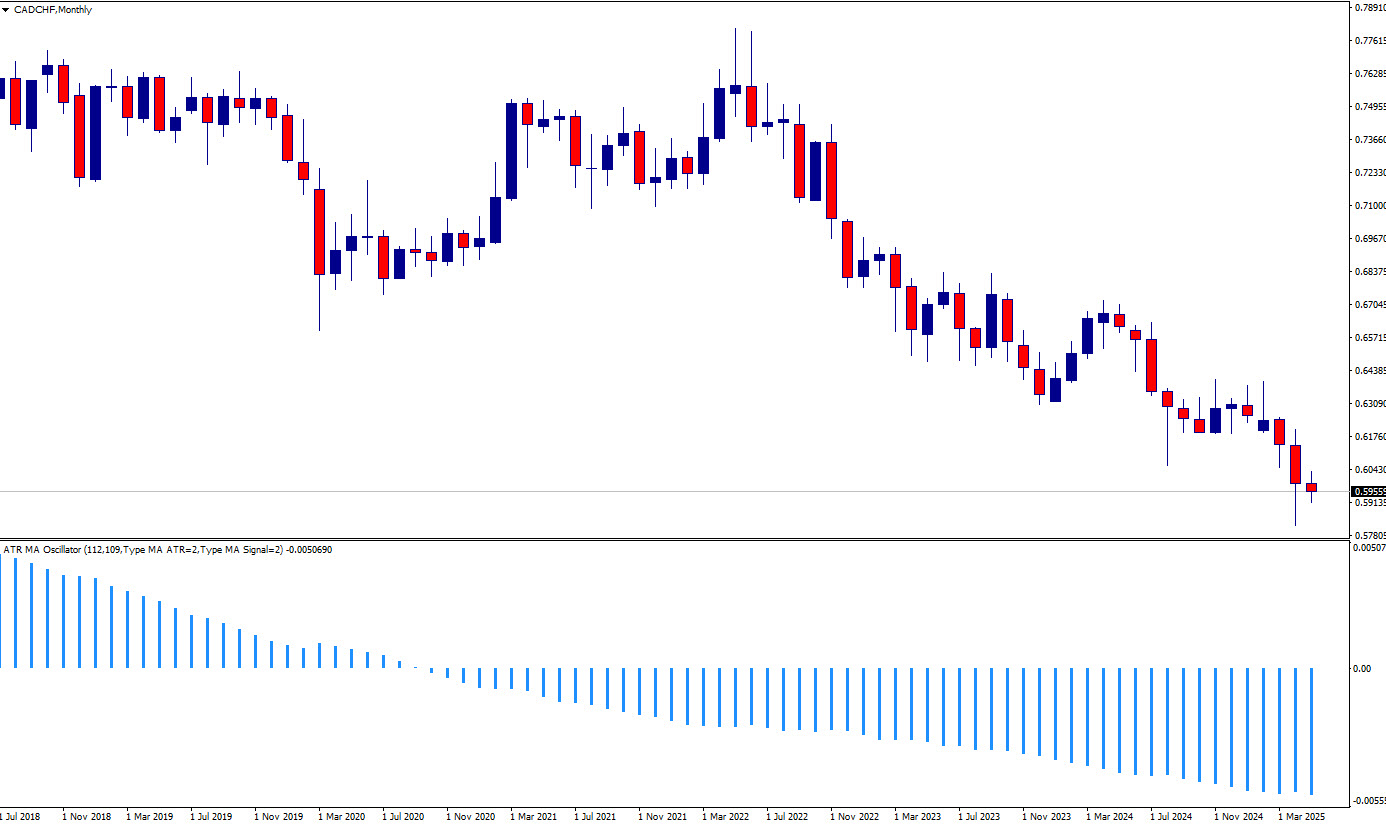Click the 0.57805 price axis label
The height and width of the screenshot is (827, 1386).
[1368, 536]
